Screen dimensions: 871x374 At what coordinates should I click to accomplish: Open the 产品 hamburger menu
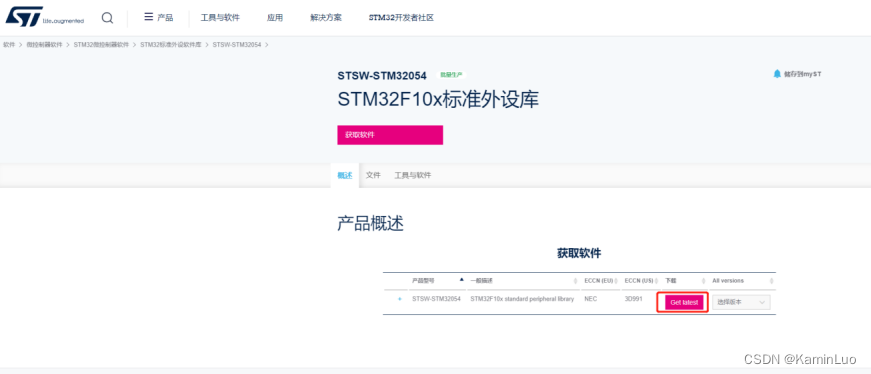click(159, 17)
